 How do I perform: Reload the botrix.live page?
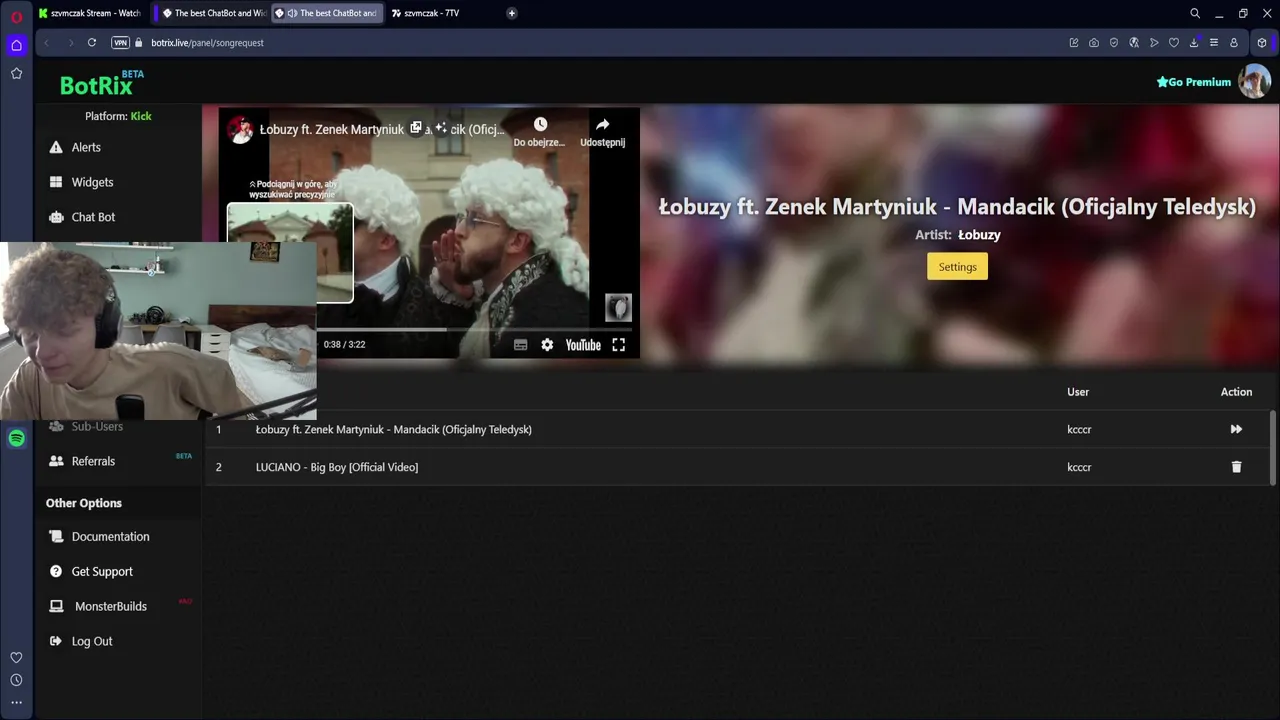(x=92, y=42)
